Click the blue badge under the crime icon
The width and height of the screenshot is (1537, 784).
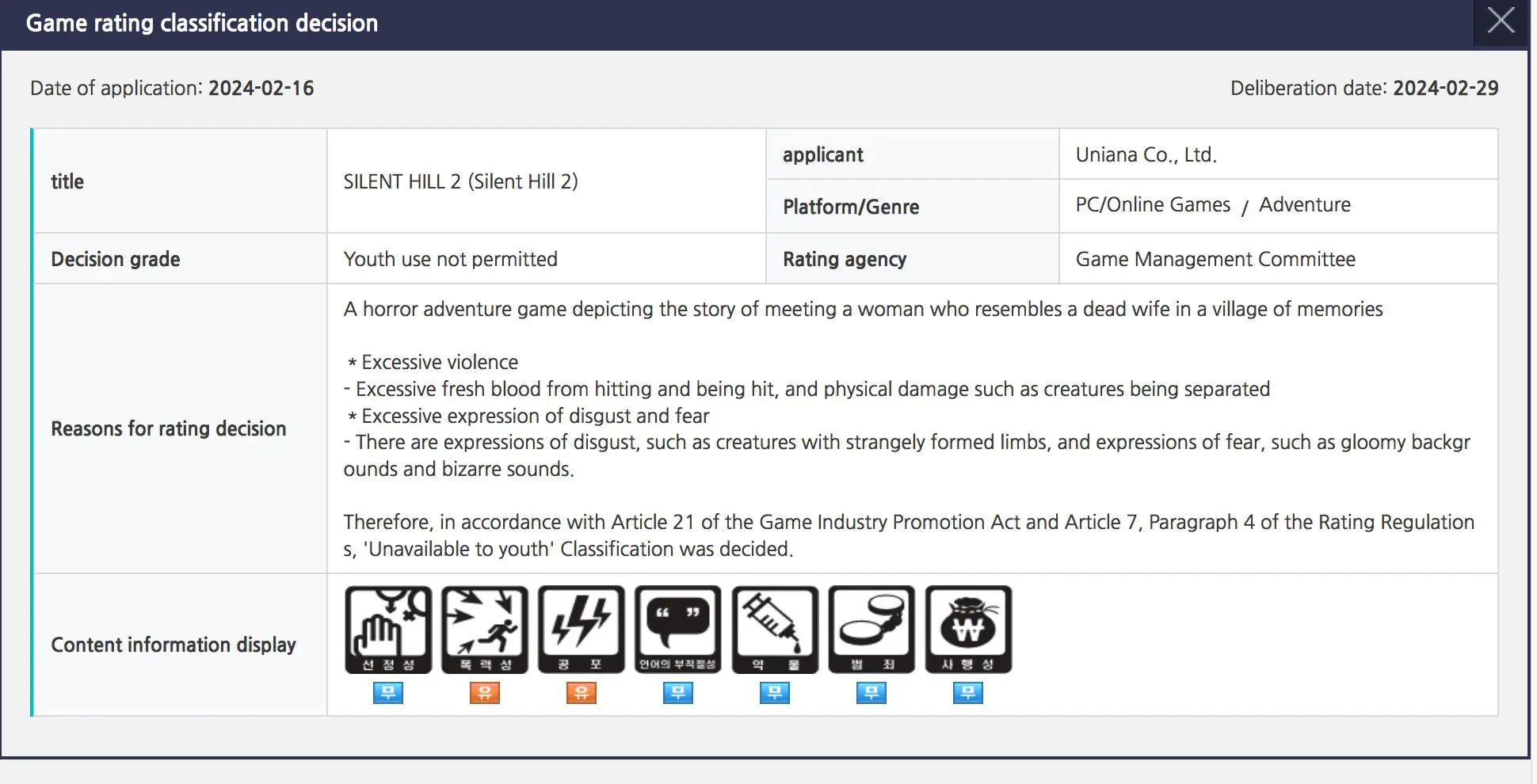871,693
